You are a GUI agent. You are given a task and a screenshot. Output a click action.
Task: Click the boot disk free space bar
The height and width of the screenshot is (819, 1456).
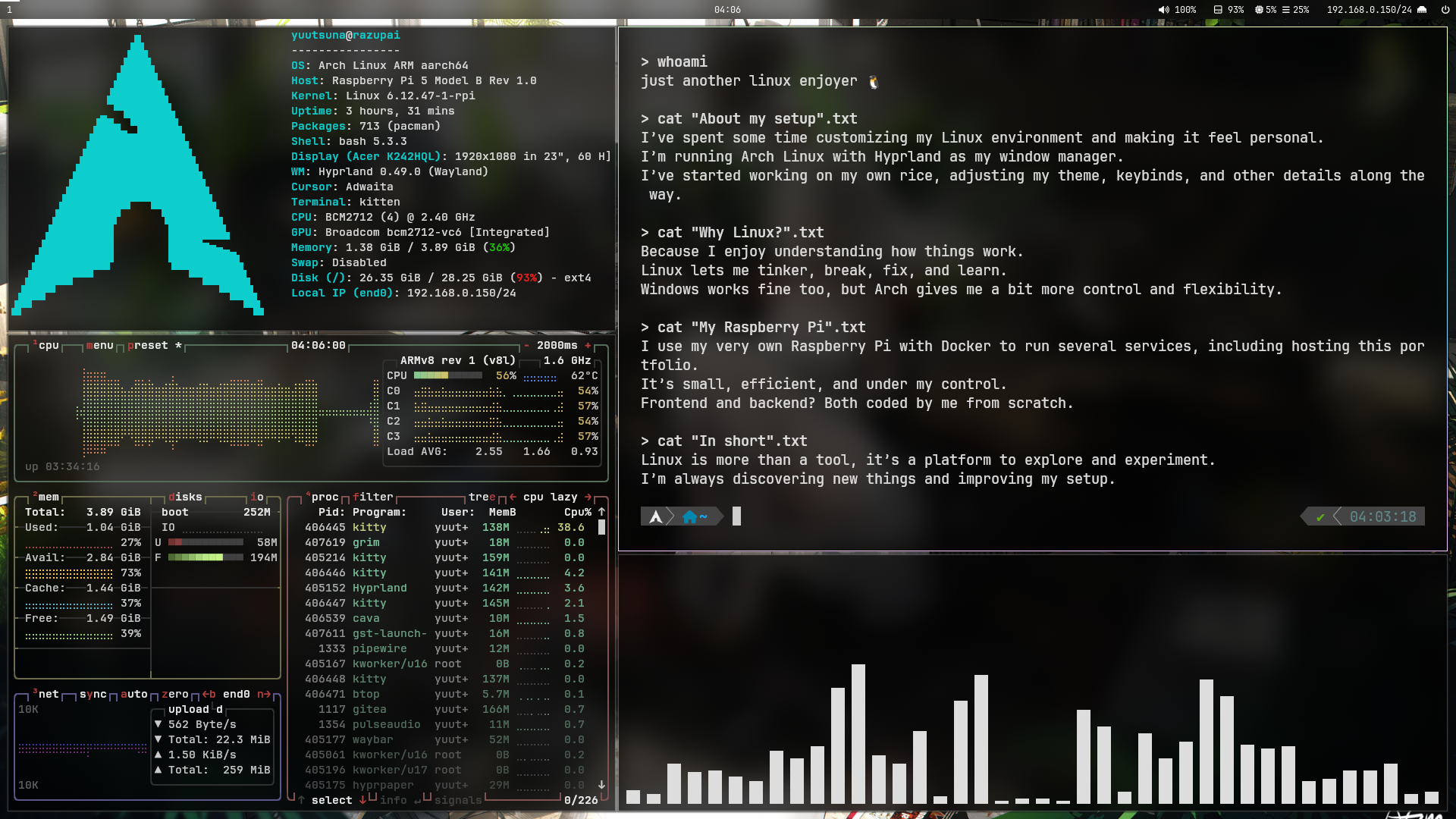pyautogui.click(x=206, y=558)
